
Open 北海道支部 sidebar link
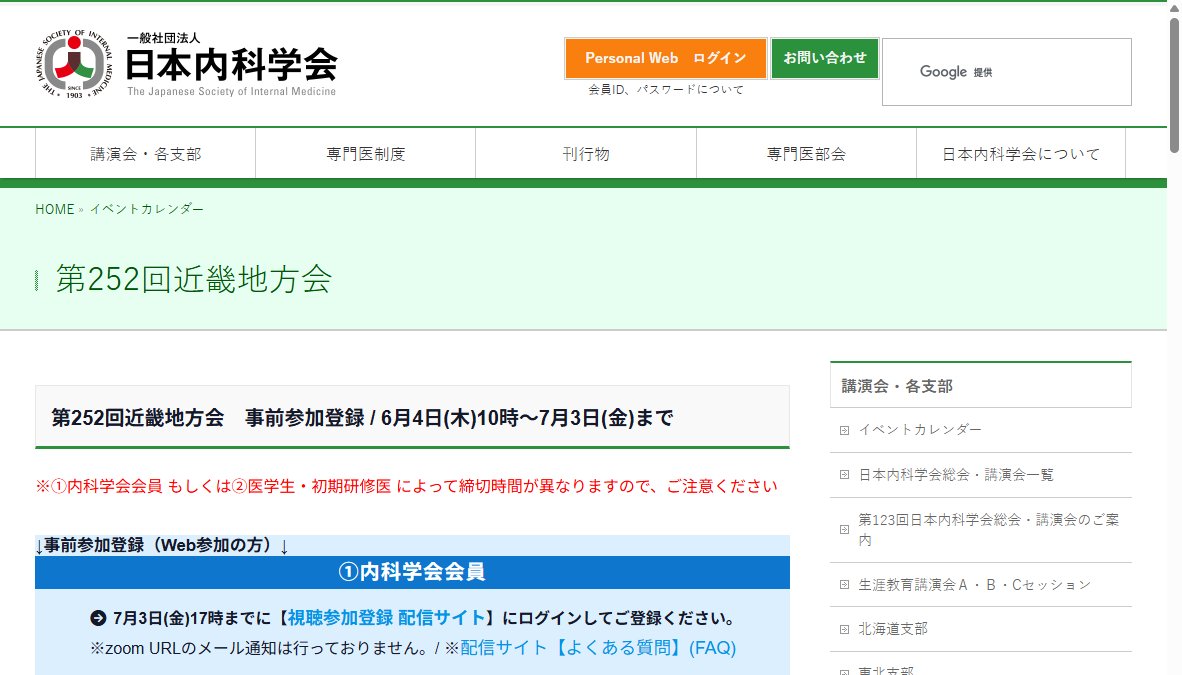(x=893, y=629)
